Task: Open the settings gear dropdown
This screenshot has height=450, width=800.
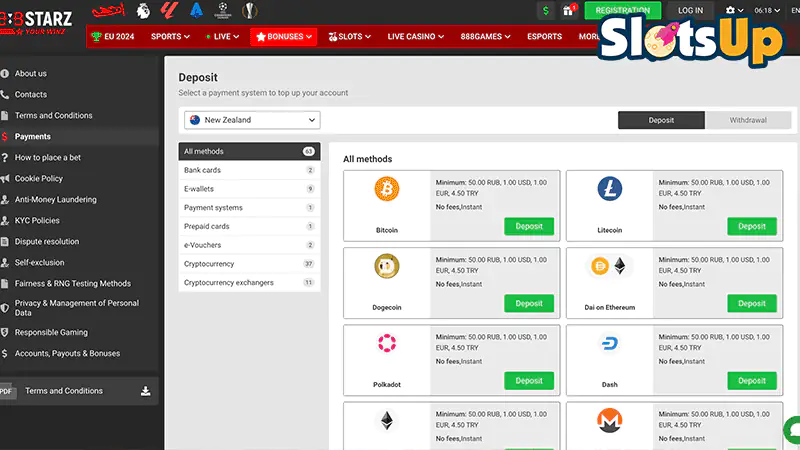Action: (734, 10)
